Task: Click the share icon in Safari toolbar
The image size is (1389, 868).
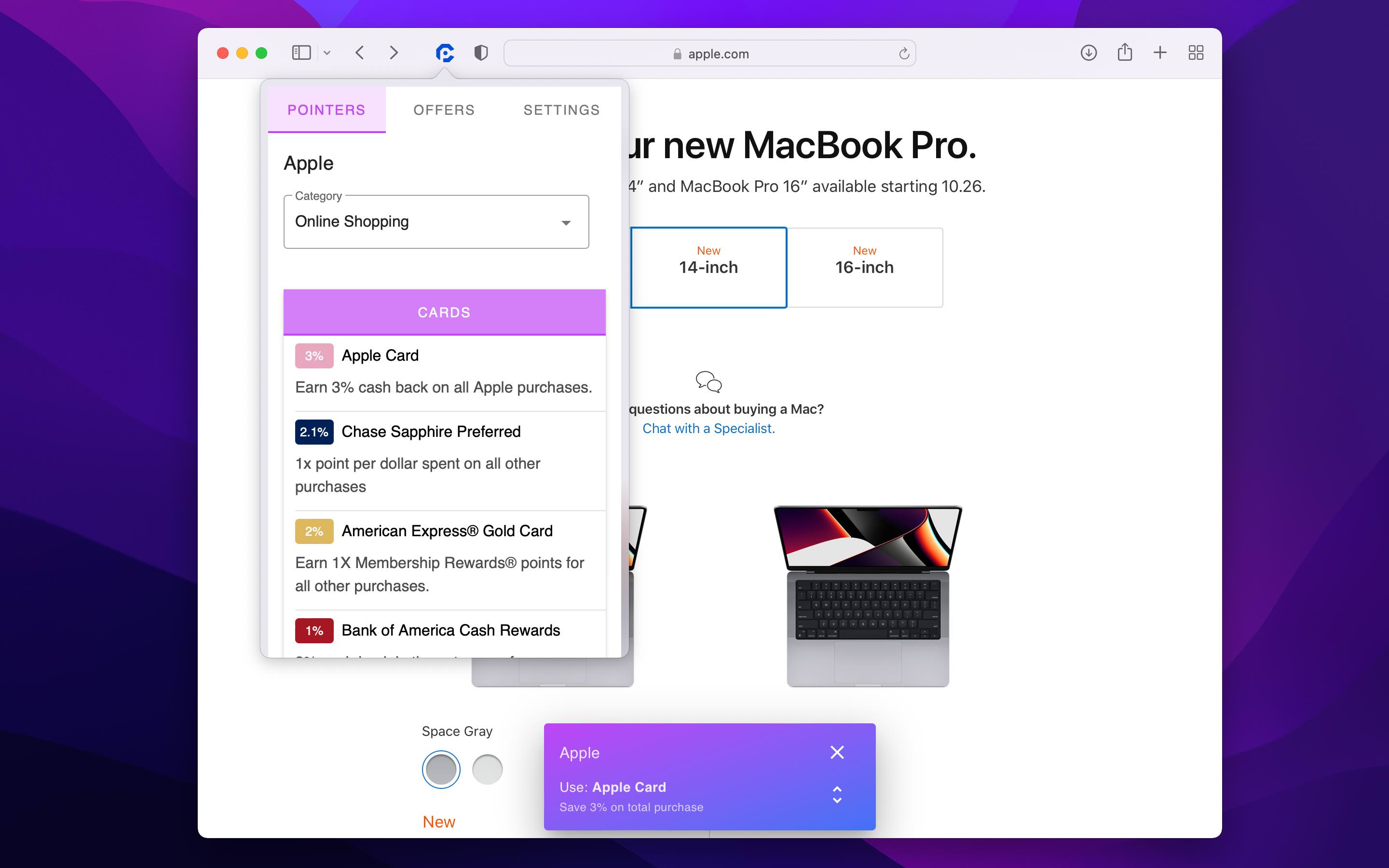Action: [1124, 53]
